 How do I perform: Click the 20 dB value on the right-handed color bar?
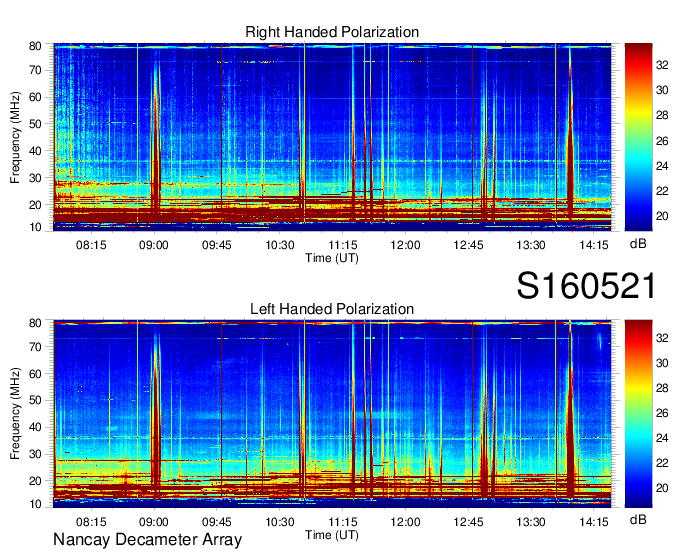tap(662, 216)
